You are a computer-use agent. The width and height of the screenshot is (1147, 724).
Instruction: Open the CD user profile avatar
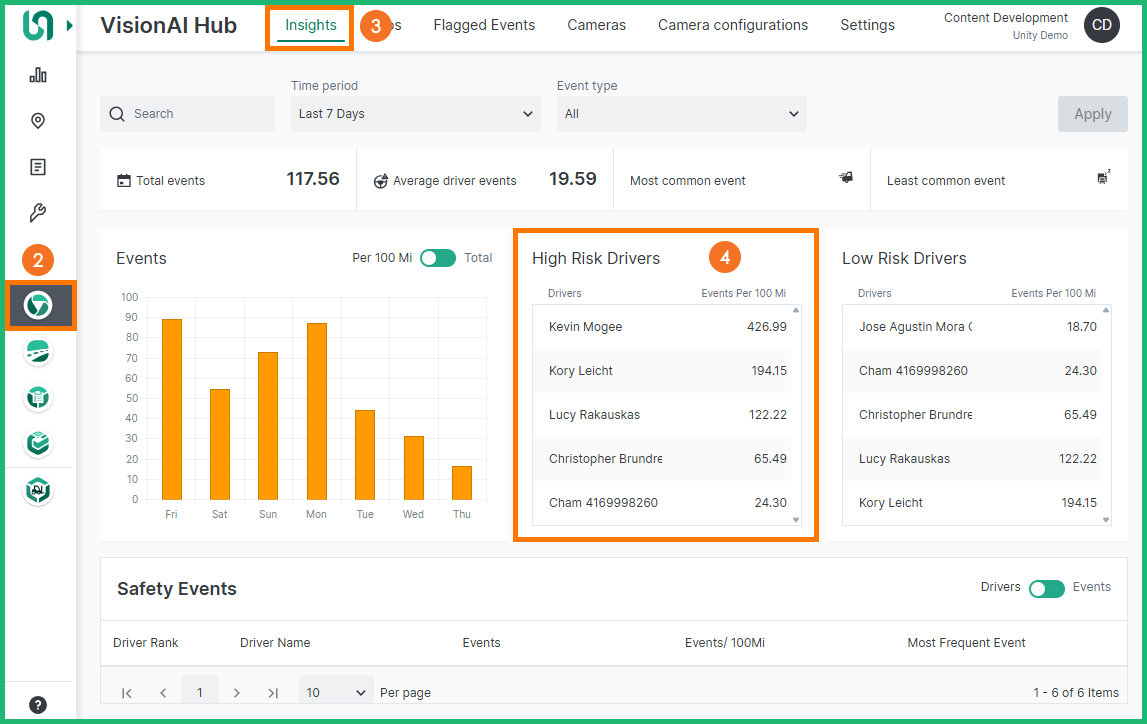(1101, 26)
